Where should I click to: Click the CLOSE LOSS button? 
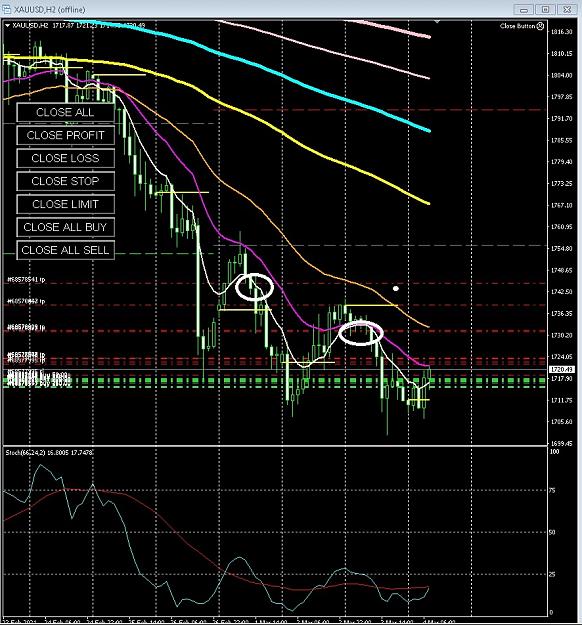[65, 158]
